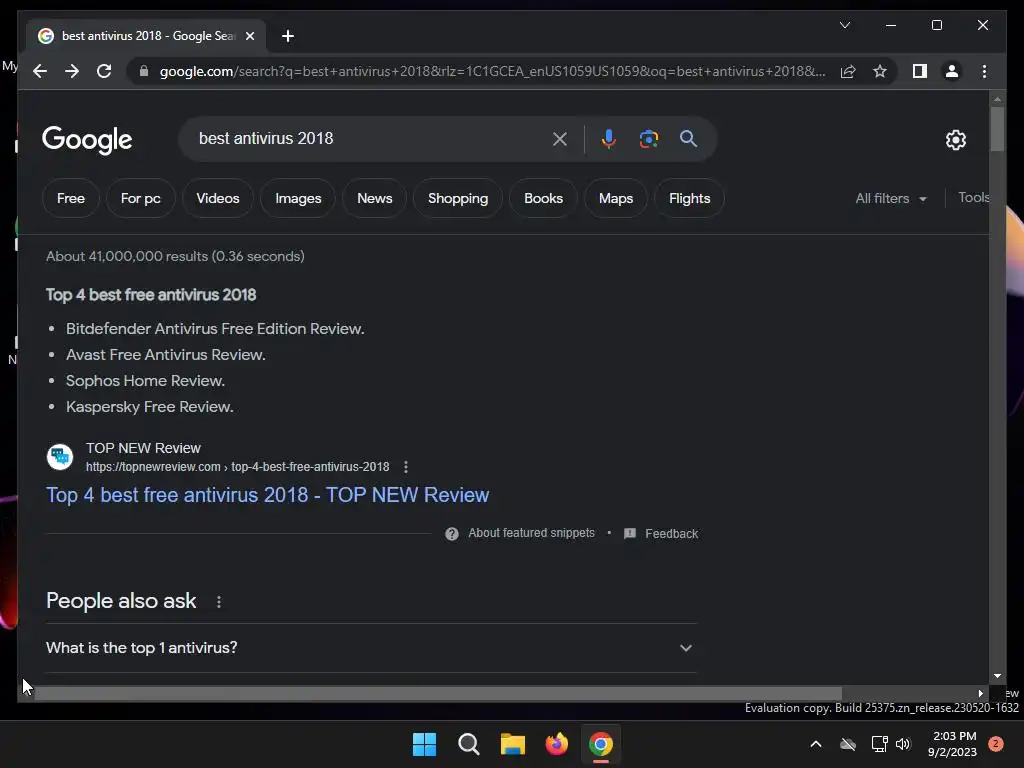Open the All filters dropdown
This screenshot has width=1024, height=768.
point(891,198)
